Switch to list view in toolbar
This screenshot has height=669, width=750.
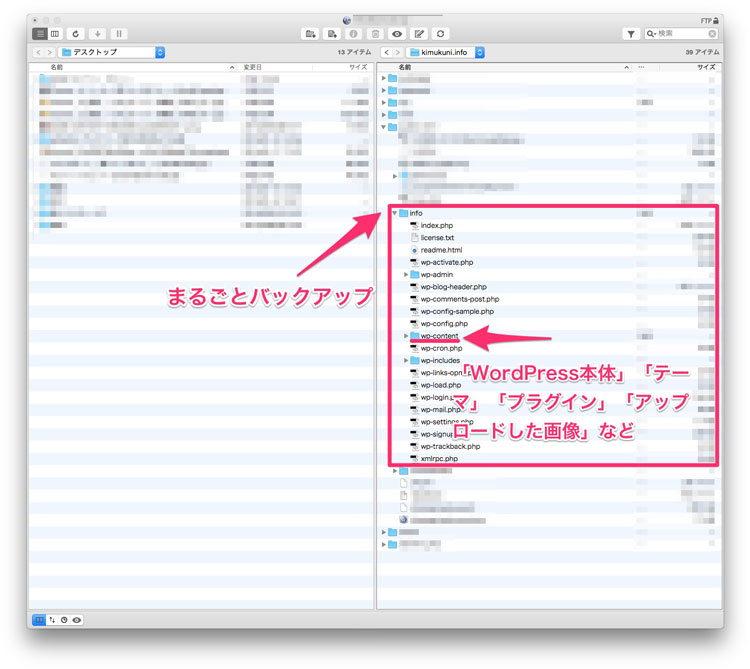pyautogui.click(x=40, y=33)
